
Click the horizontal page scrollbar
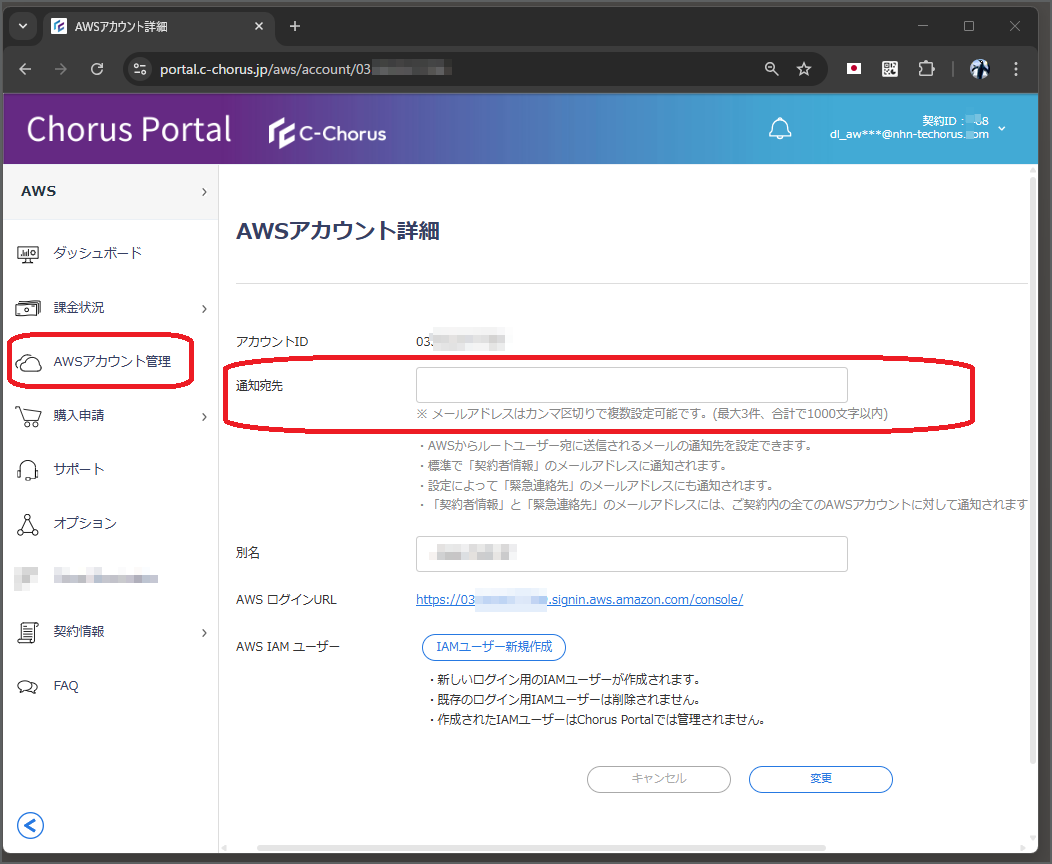(541, 848)
